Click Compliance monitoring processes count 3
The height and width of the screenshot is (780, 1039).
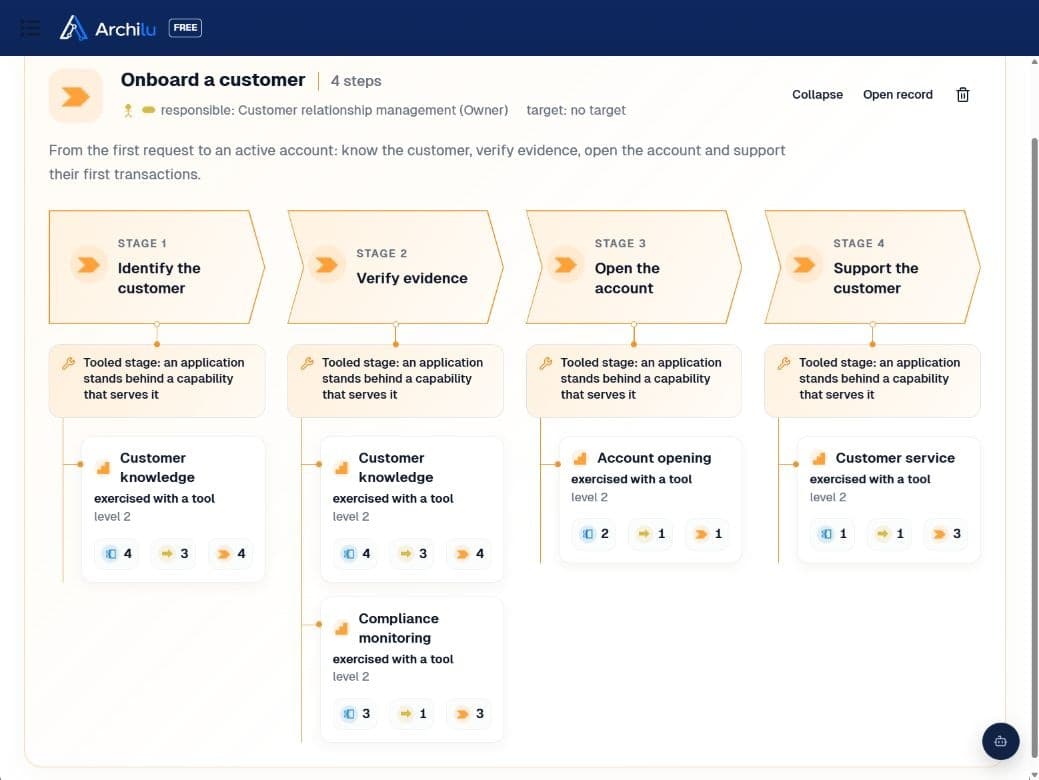(470, 714)
